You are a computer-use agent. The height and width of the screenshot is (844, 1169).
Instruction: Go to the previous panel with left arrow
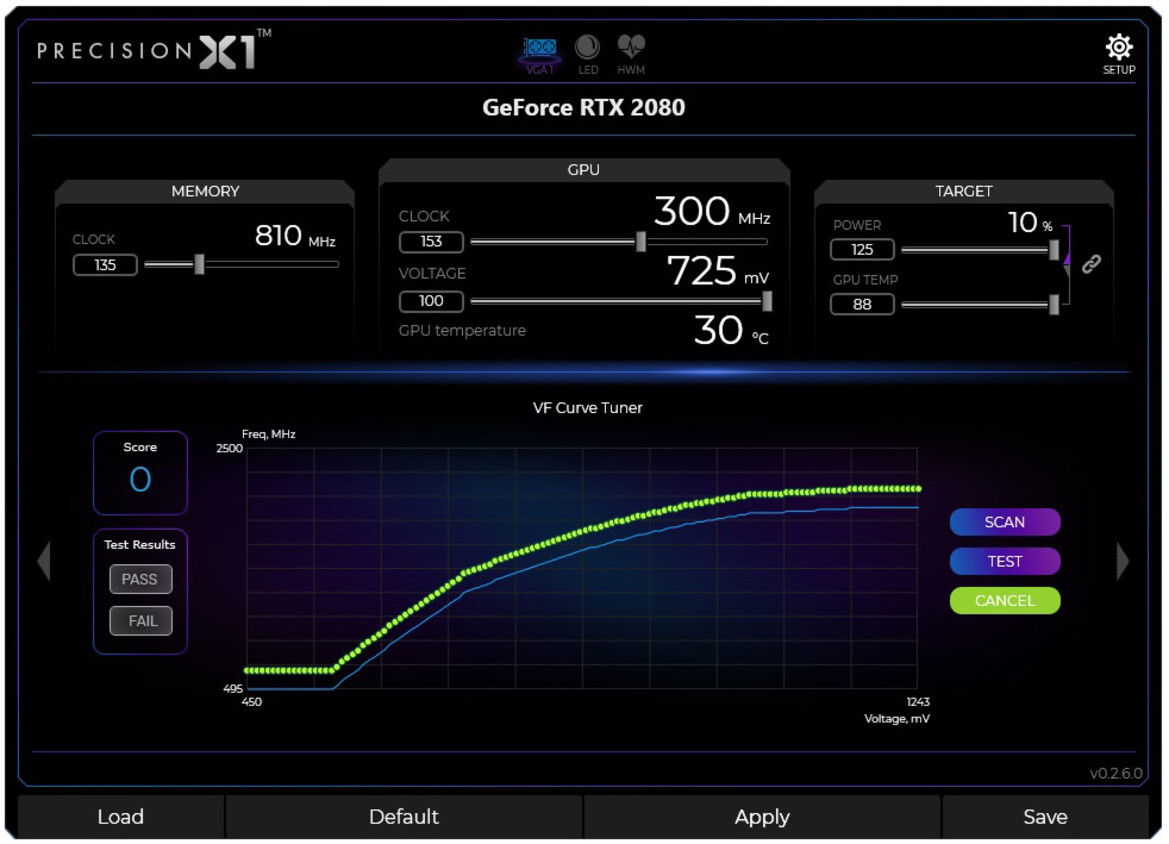pos(45,561)
